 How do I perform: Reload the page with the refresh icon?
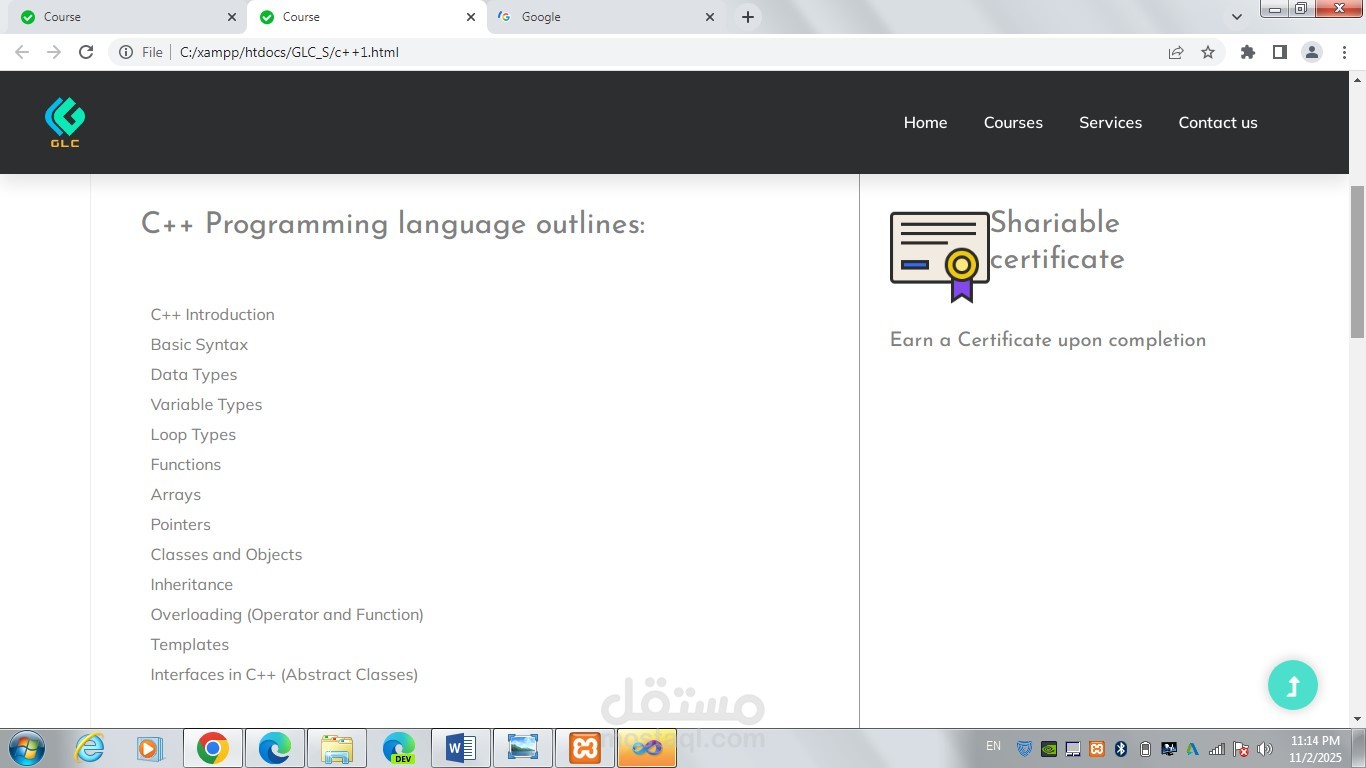click(86, 52)
